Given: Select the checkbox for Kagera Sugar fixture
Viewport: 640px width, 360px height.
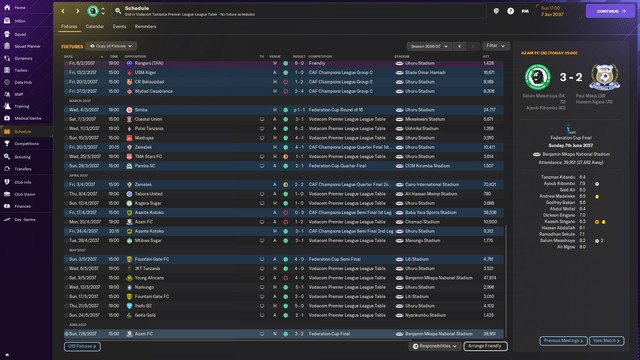Looking at the screenshot, I should (x=67, y=203).
